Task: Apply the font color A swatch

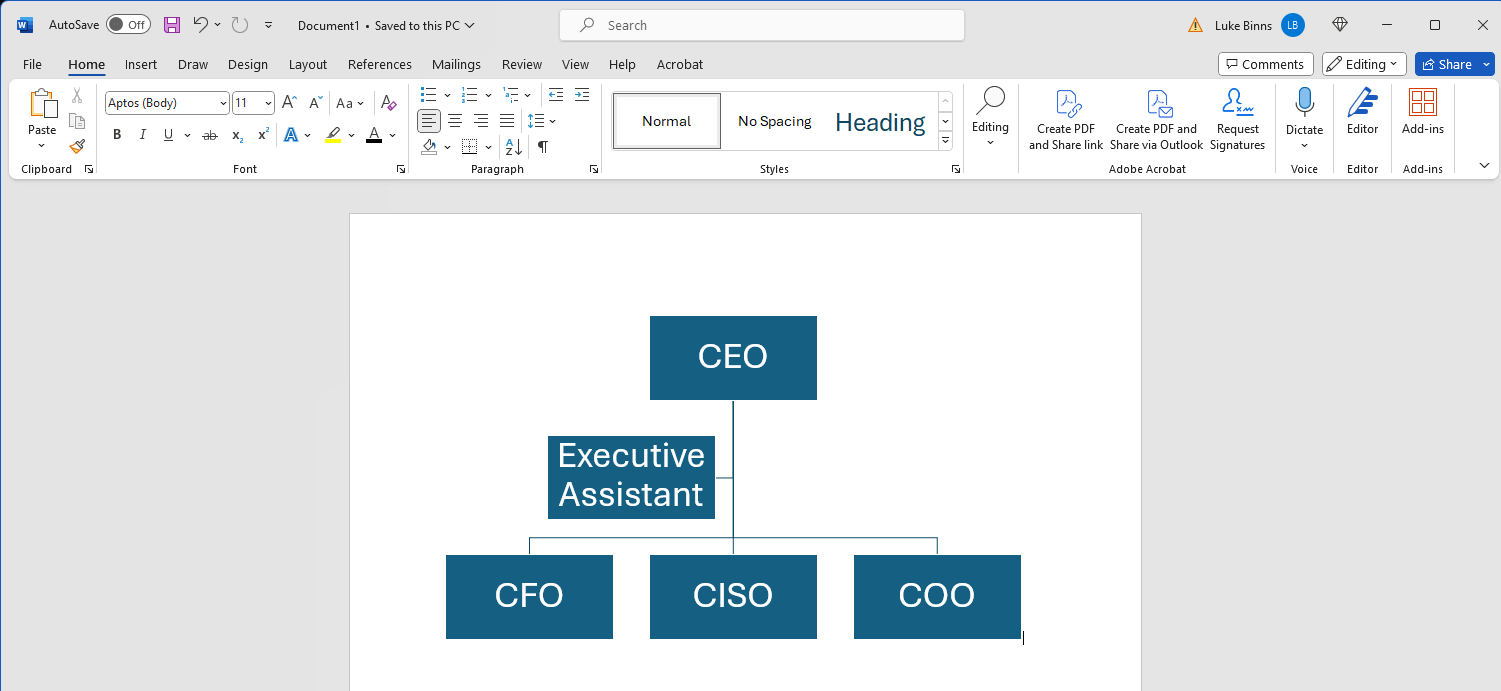Action: coord(374,135)
